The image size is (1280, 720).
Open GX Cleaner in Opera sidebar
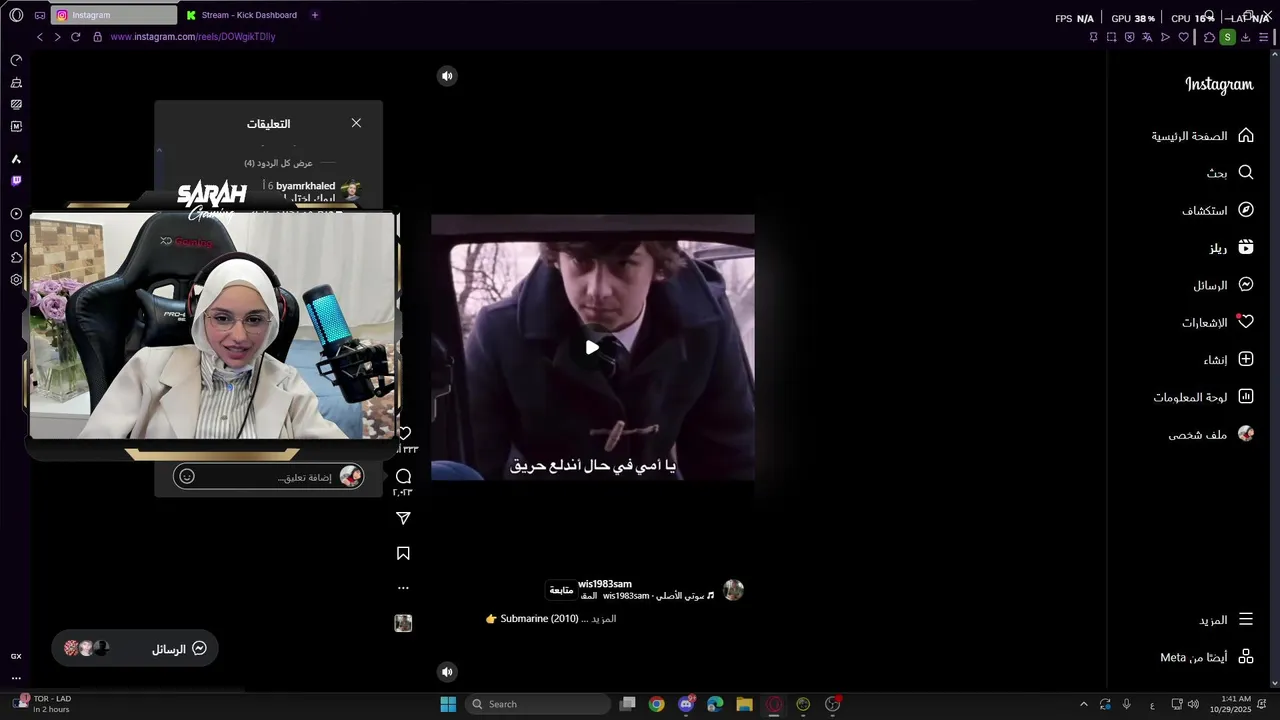click(x=16, y=82)
